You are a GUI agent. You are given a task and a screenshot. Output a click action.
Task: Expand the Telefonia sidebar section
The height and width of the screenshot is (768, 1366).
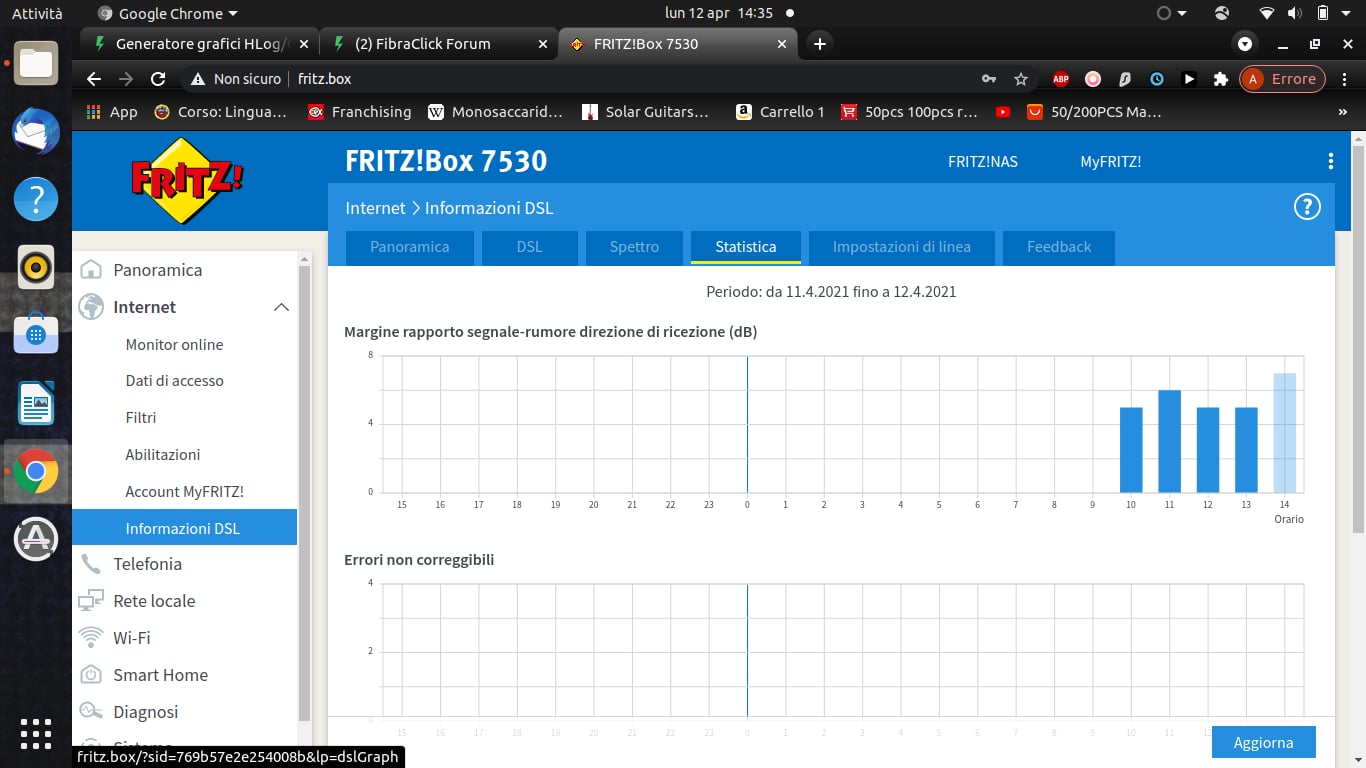click(x=147, y=564)
